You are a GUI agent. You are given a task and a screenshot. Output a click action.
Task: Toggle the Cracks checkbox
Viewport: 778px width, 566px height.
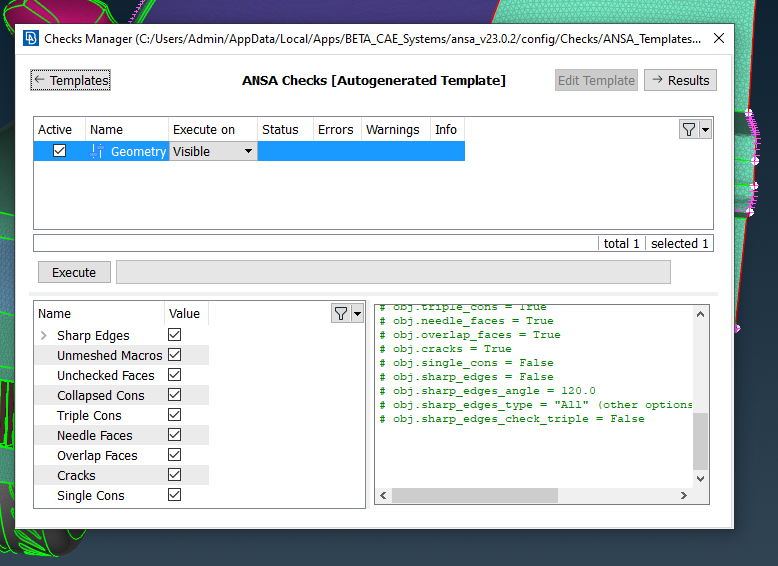(174, 475)
